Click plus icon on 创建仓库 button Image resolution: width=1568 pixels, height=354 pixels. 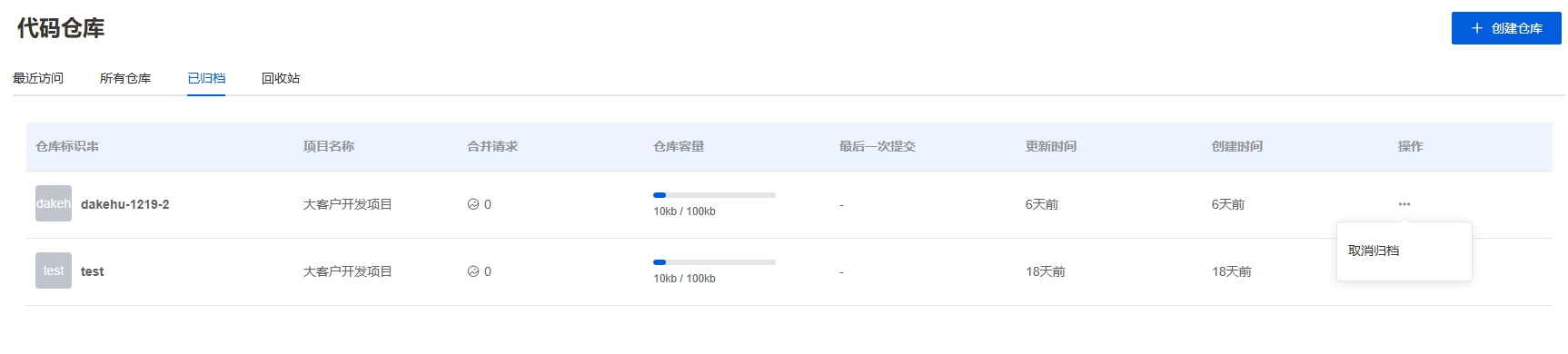click(x=1477, y=28)
